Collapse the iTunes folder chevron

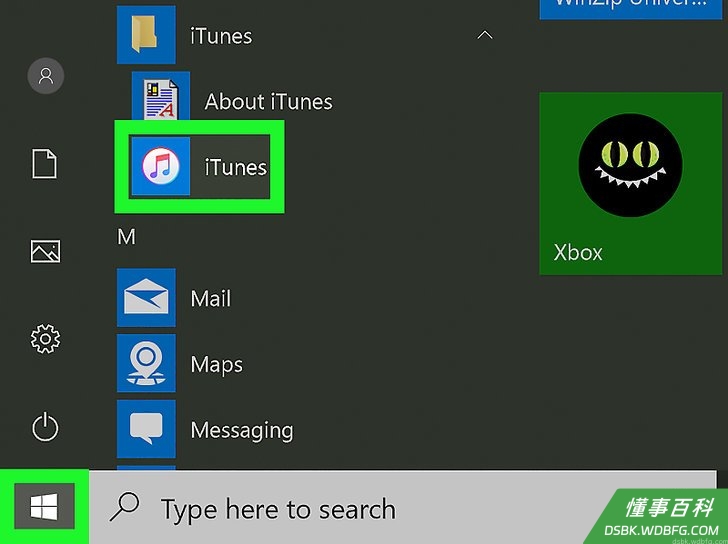[x=485, y=35]
